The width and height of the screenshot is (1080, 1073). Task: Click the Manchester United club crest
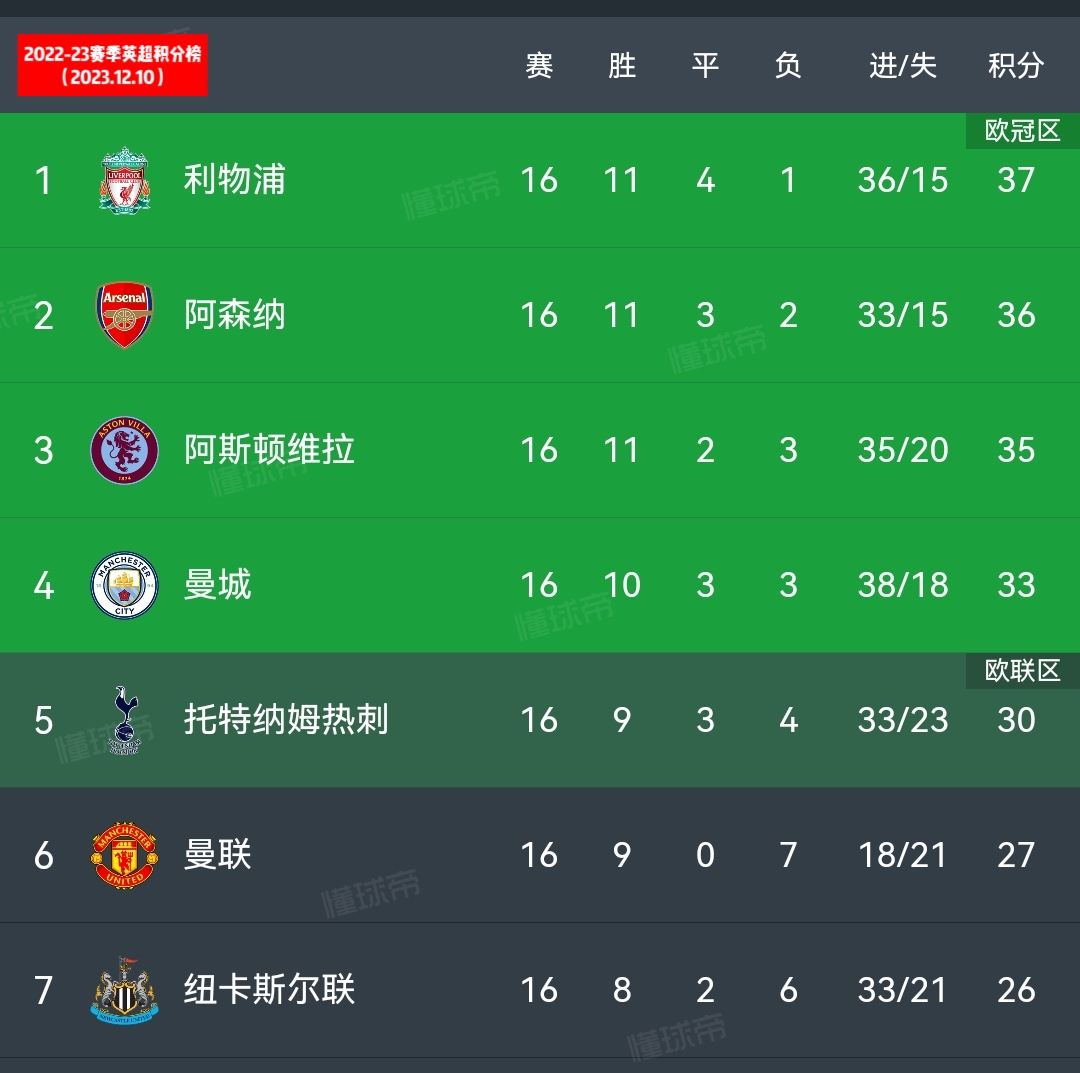click(x=125, y=855)
